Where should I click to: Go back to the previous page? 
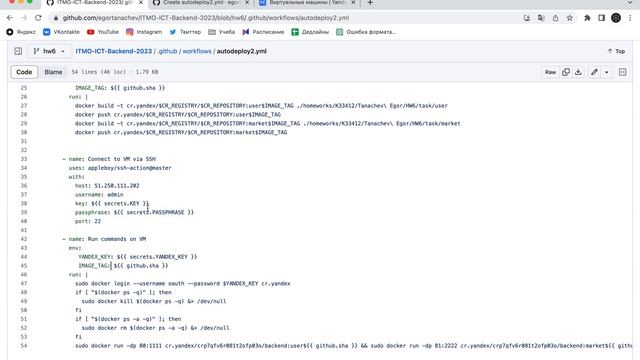coord(10,18)
